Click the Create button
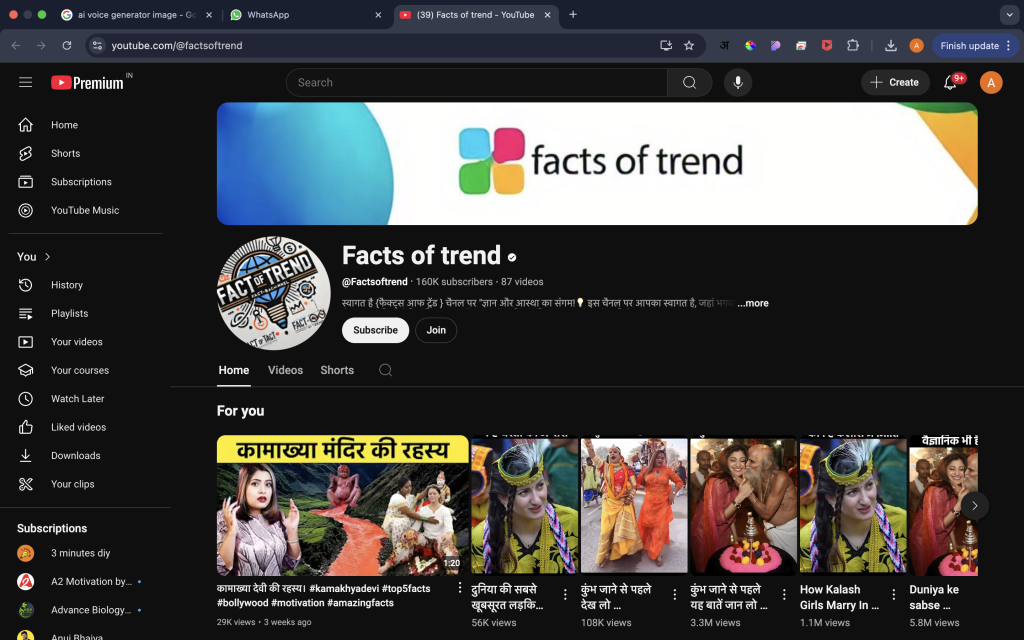Image resolution: width=1024 pixels, height=640 pixels. pyautogui.click(x=895, y=82)
